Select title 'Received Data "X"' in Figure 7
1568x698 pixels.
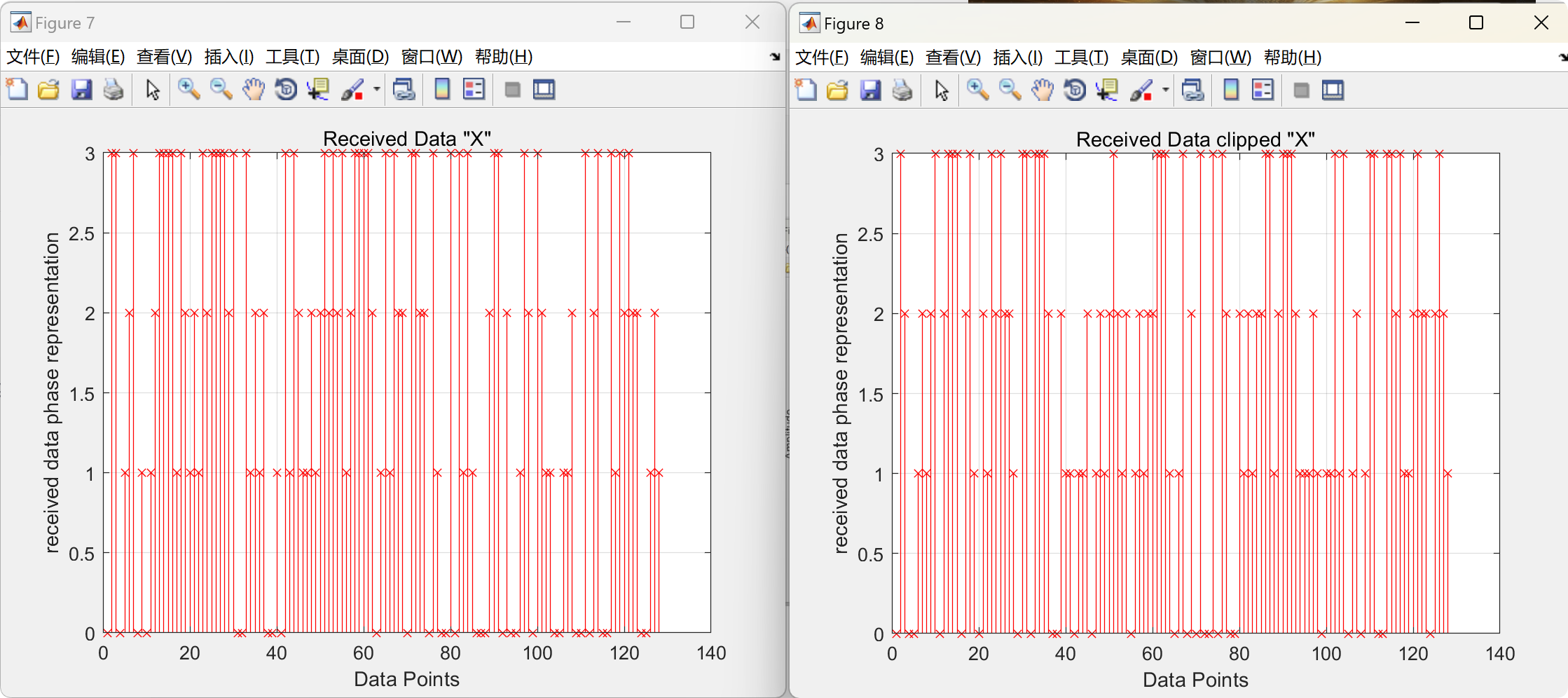click(407, 138)
